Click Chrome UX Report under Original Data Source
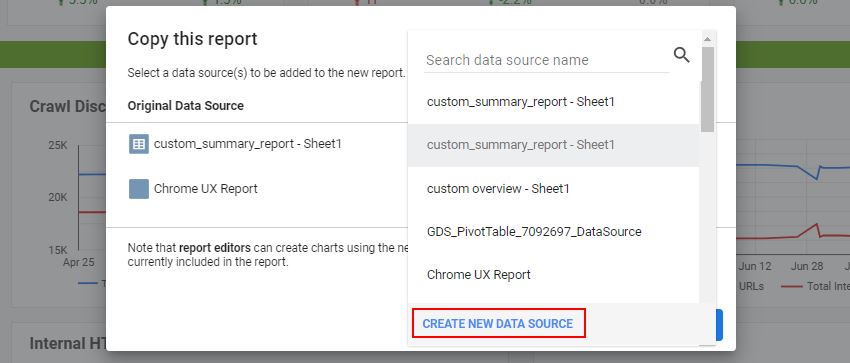The image size is (850, 363). (205, 189)
